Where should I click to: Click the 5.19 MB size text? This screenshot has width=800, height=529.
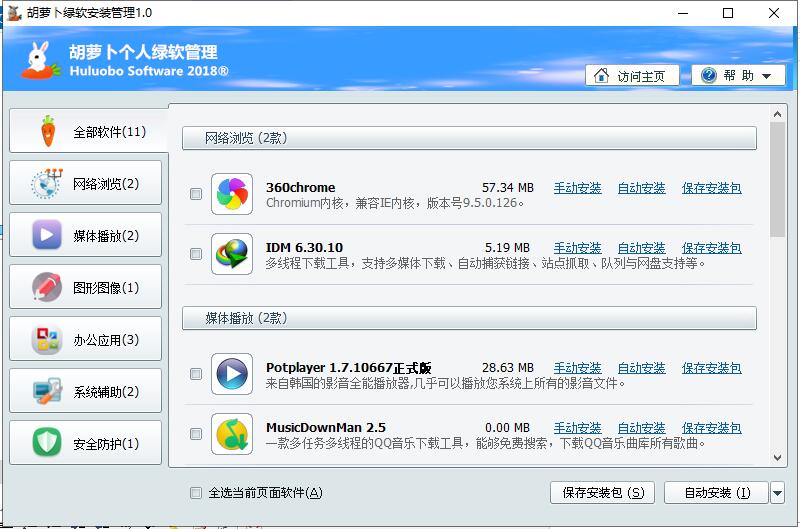(507, 248)
